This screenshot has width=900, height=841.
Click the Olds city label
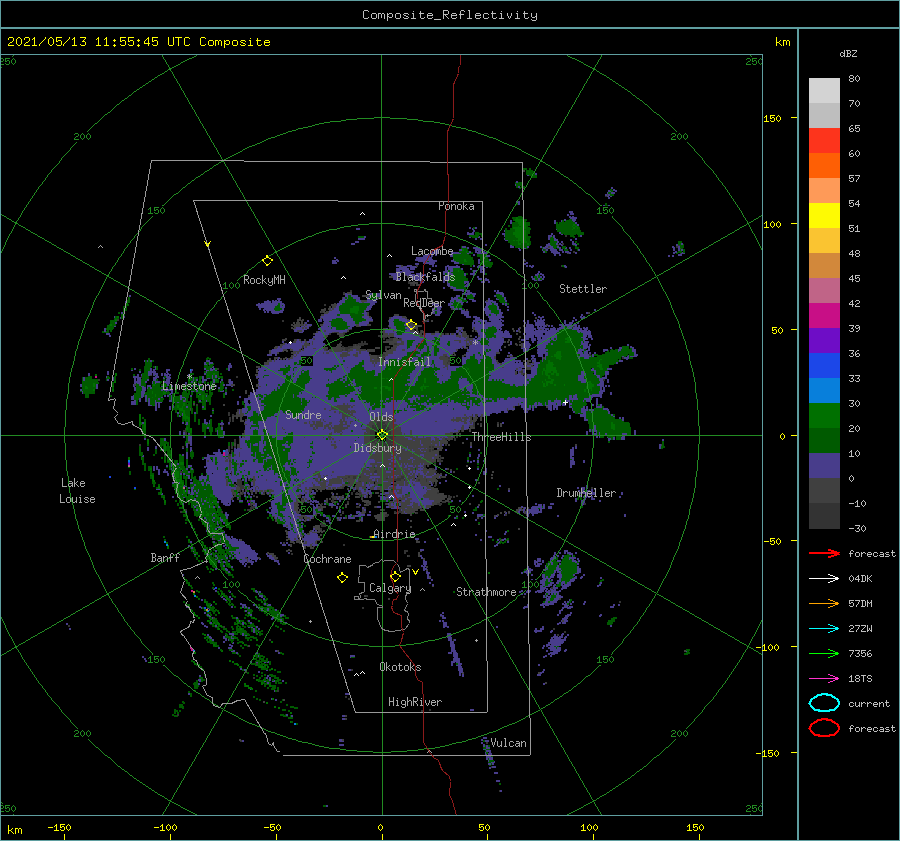click(381, 417)
